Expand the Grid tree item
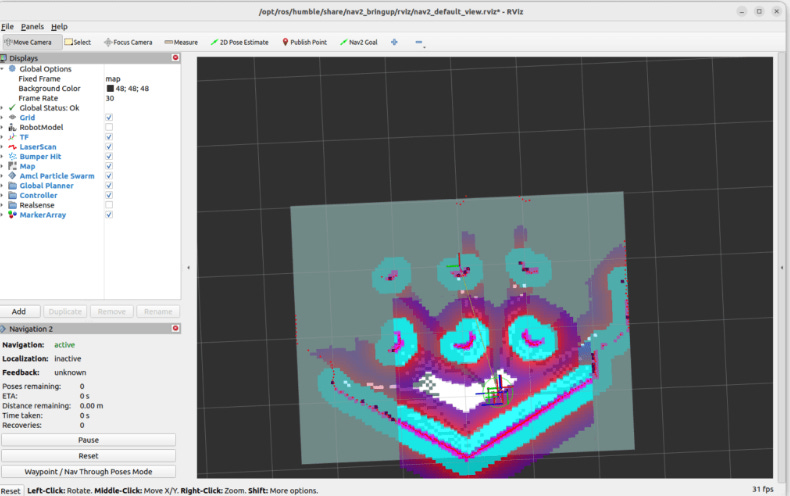 pos(2,117)
